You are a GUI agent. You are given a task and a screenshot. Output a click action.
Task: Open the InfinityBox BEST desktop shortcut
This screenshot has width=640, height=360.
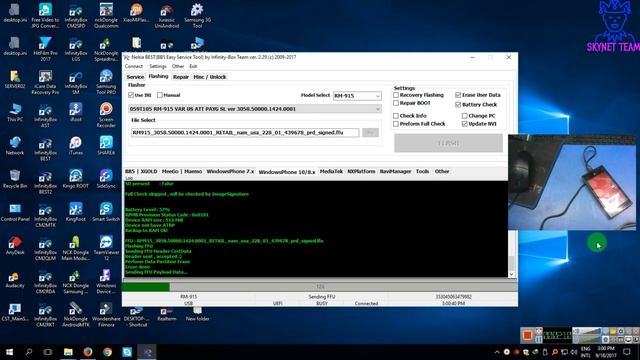pyautogui.click(x=45, y=148)
